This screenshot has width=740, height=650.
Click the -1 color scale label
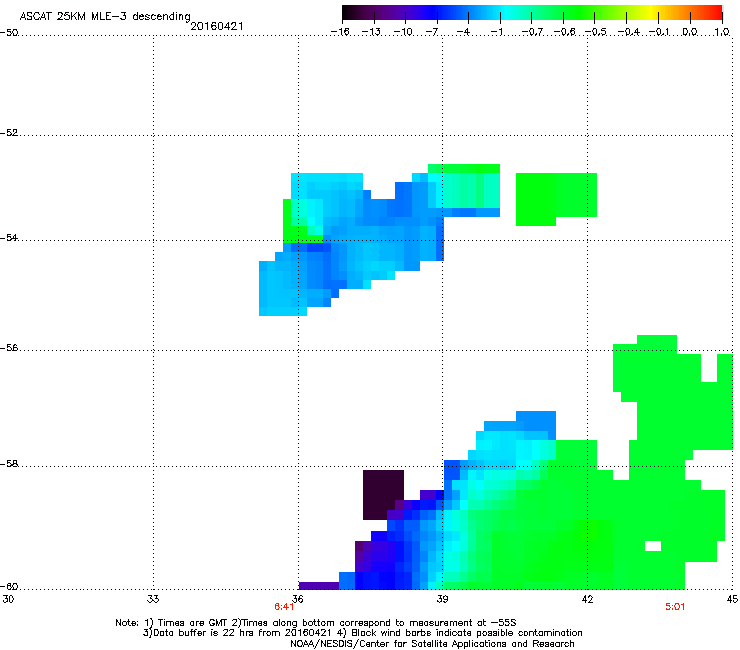496,32
